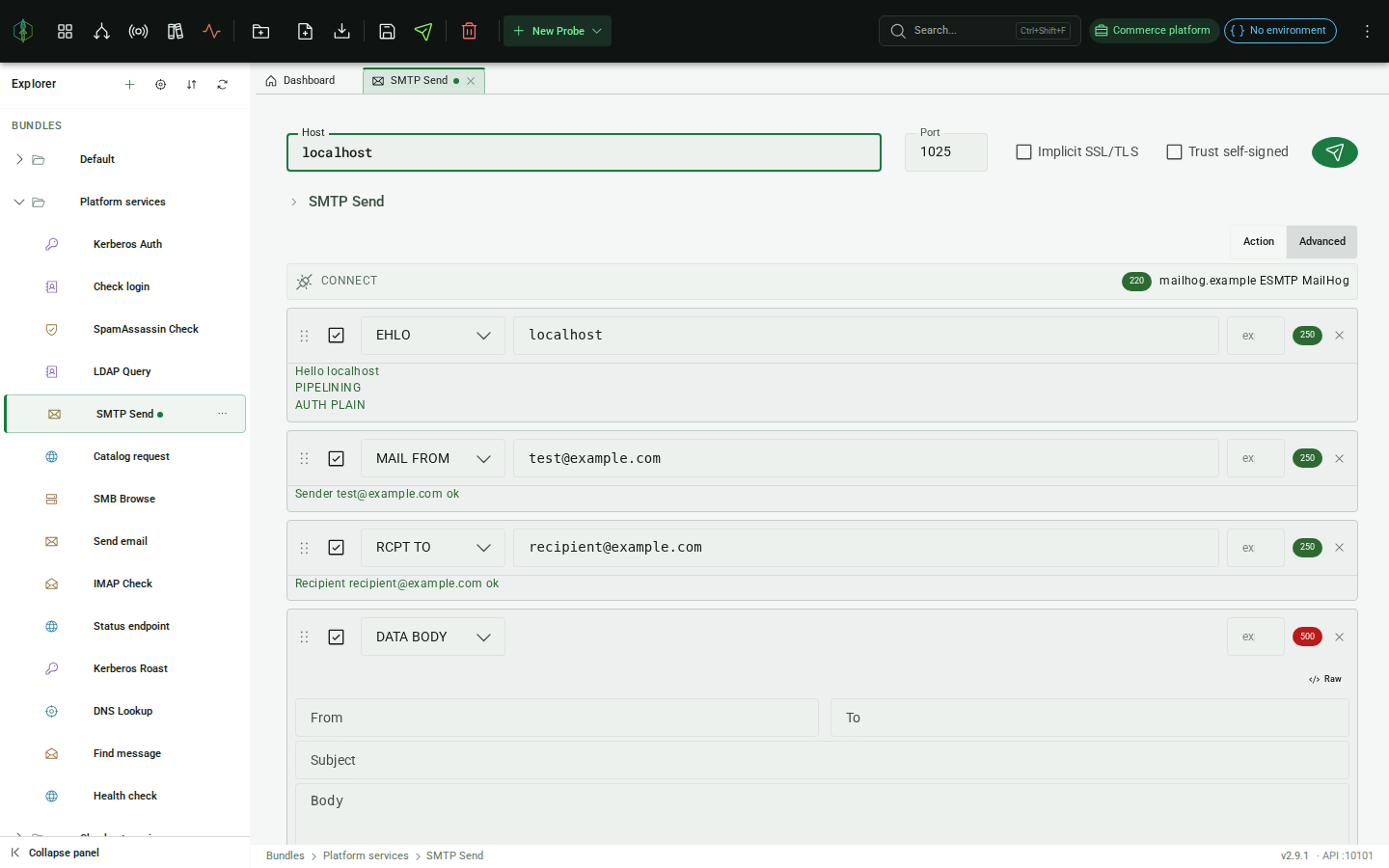1389x868 pixels.
Task: Enable Implicit SSL/TLS checkbox
Action: click(x=1024, y=152)
